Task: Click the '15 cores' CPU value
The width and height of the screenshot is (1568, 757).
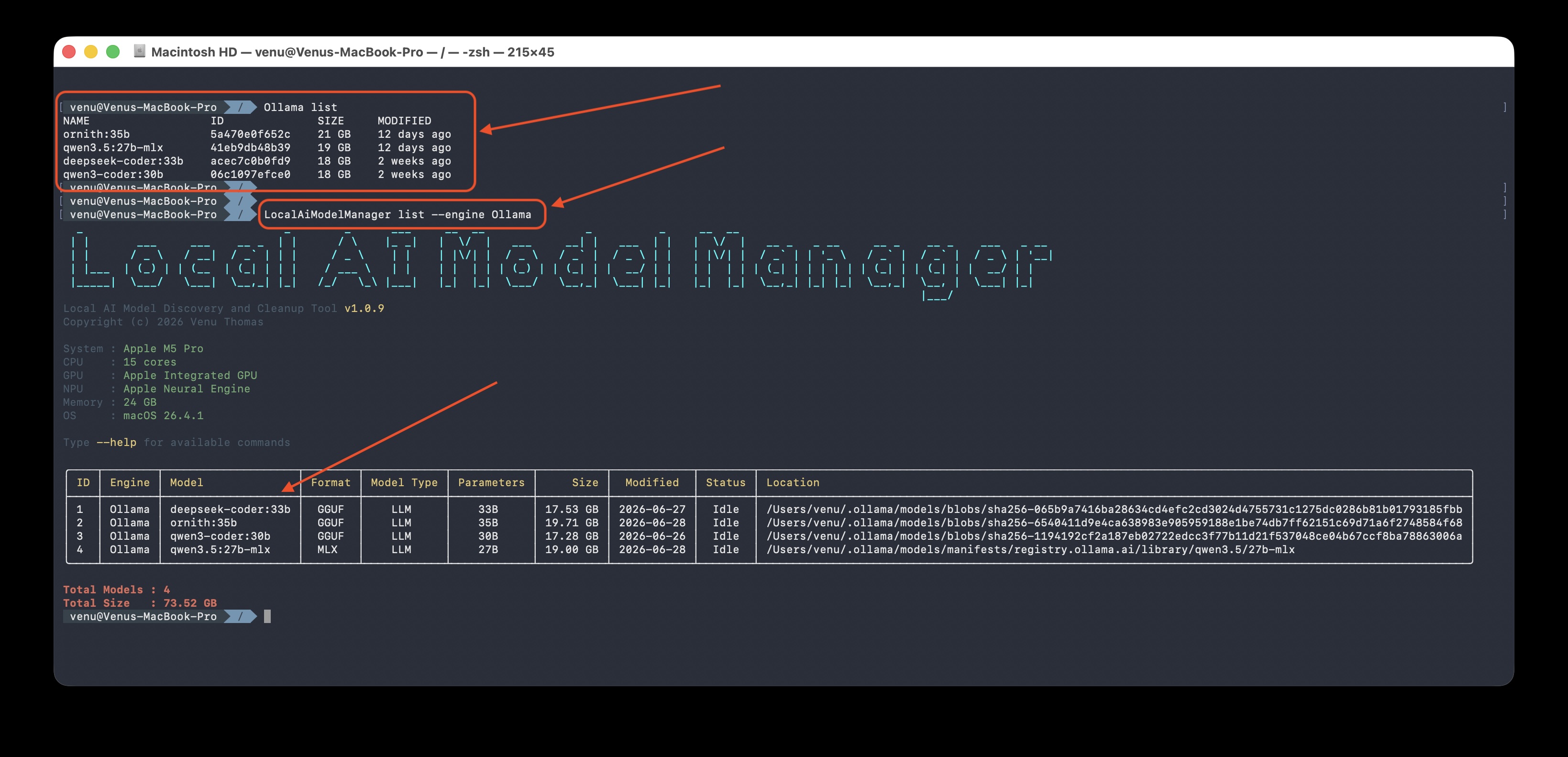Action: (x=150, y=362)
